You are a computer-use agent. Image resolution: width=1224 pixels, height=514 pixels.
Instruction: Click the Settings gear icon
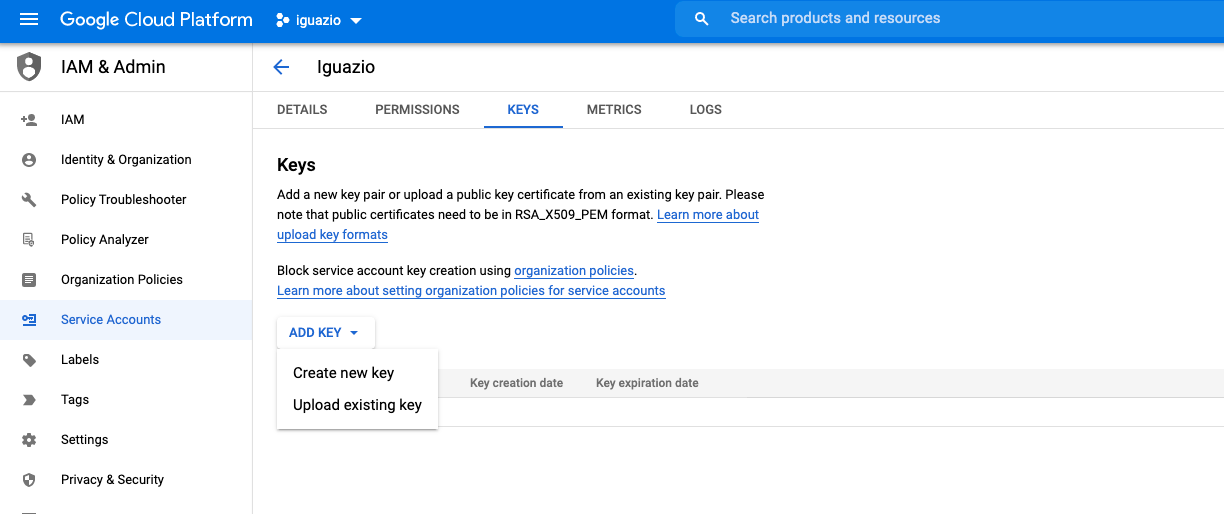[x=29, y=440]
